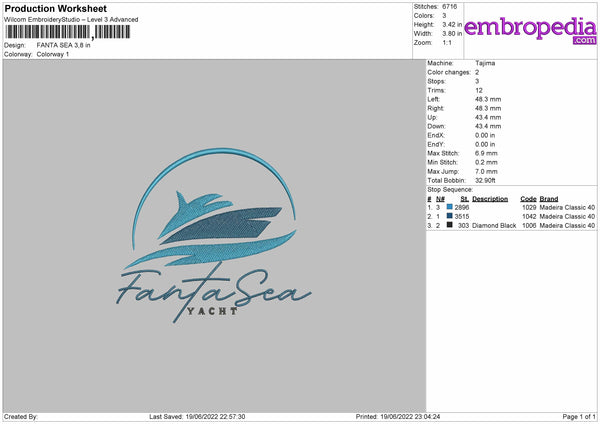
Task: Click the thread code 1042
Action: click(529, 217)
